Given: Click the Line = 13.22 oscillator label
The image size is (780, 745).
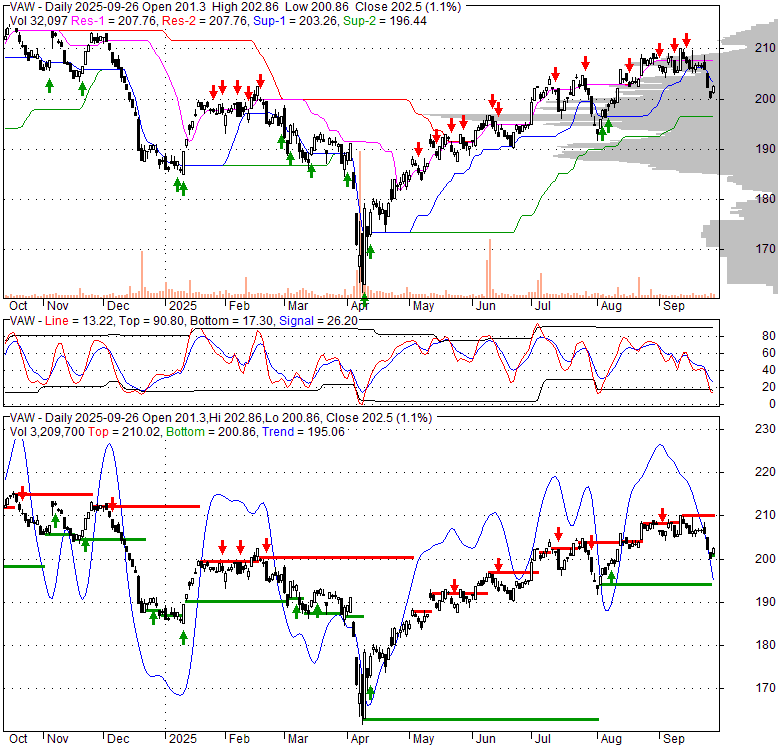Looking at the screenshot, I should pos(78,321).
